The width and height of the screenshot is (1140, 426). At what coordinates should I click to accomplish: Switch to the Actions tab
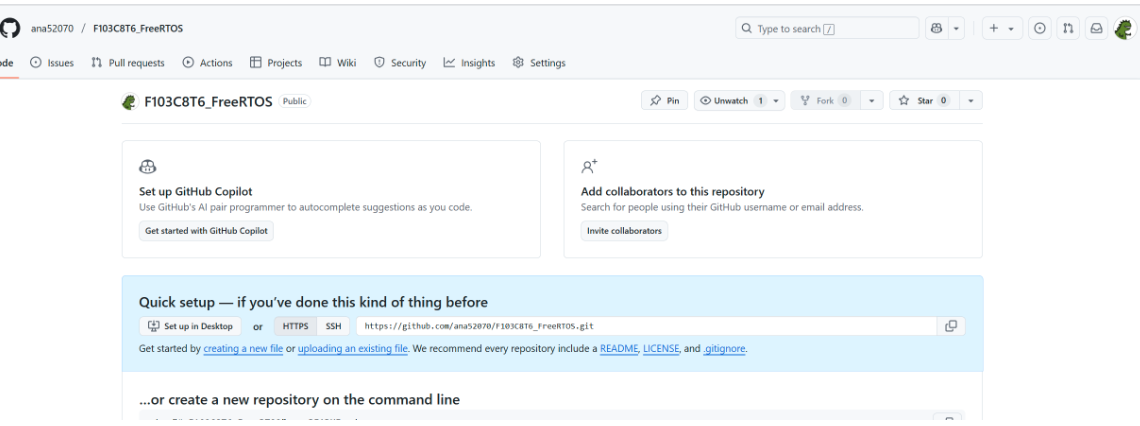point(207,63)
